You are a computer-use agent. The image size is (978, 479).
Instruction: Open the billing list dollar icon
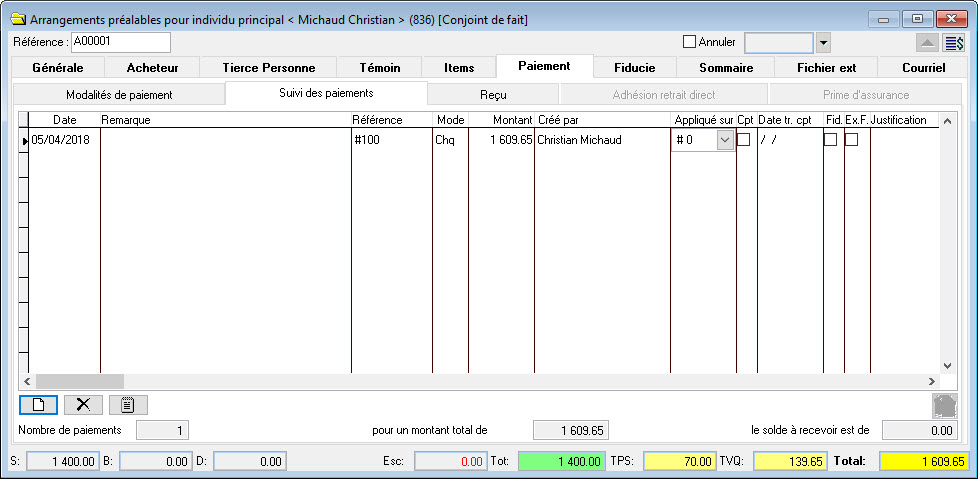954,43
